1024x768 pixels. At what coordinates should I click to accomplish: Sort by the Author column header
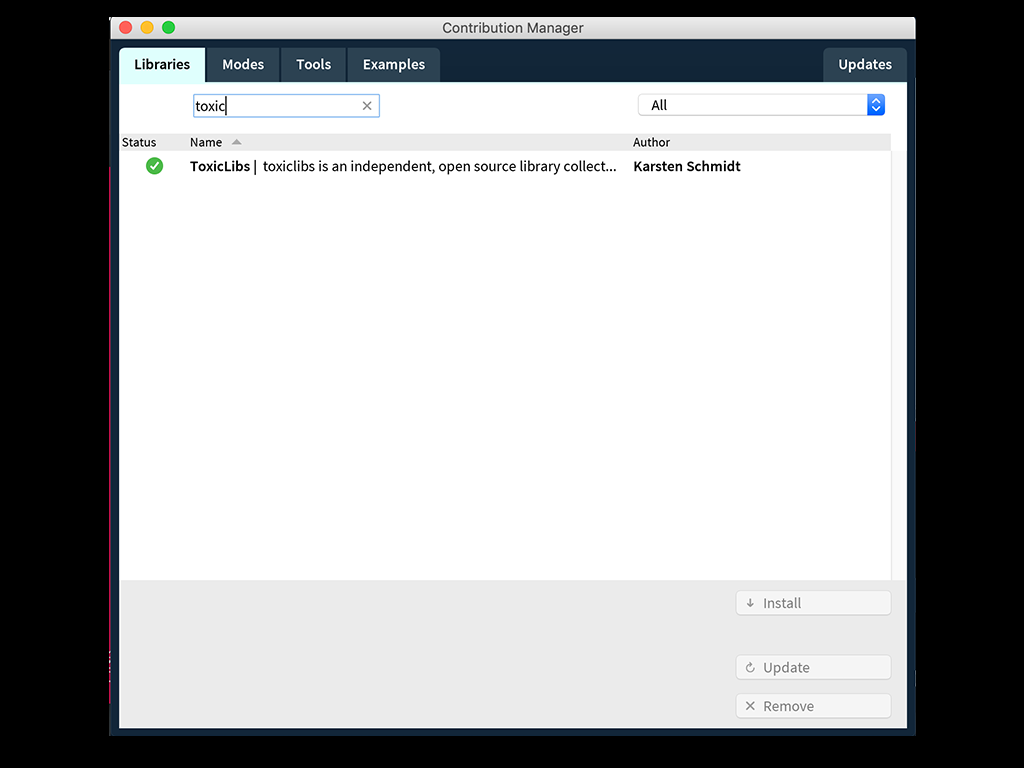[x=651, y=142]
